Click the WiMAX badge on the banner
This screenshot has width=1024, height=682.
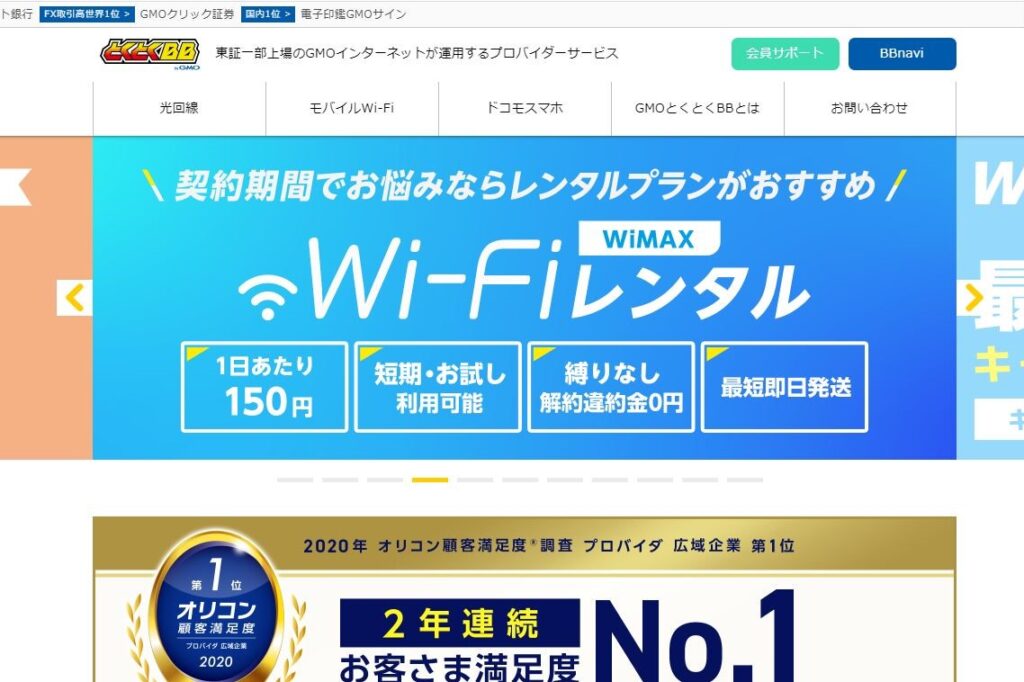[649, 238]
